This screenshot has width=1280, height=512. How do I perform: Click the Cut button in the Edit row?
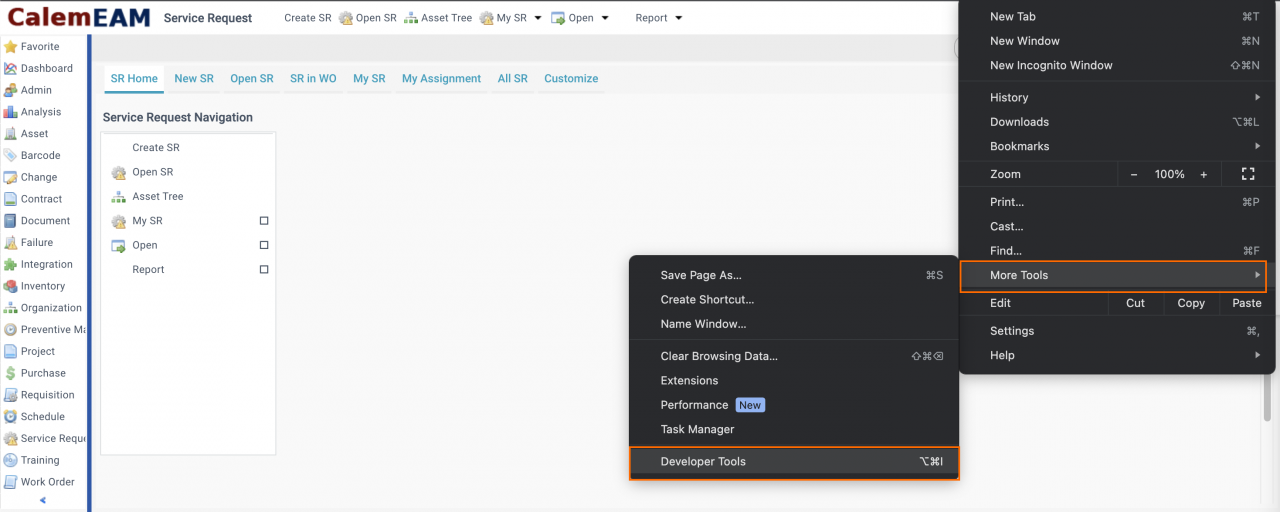1136,303
